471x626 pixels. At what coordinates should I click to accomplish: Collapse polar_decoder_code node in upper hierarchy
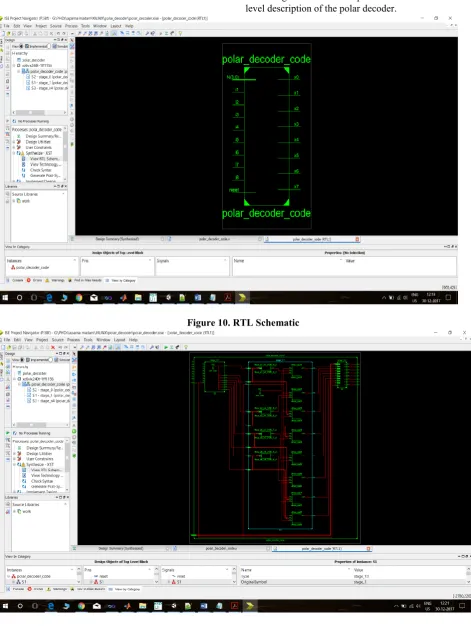pyautogui.click(x=19, y=71)
